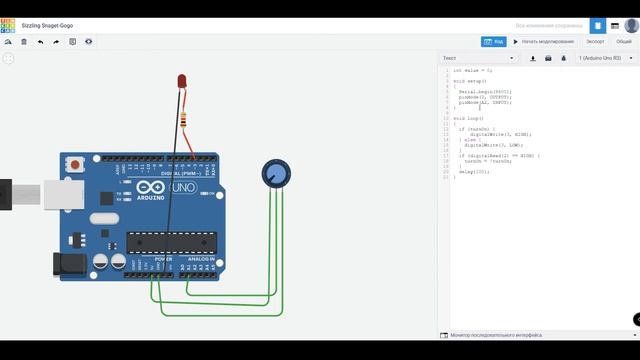Toggle the blue Code panel button
Image resolution: width=640 pixels, height=360 pixels.
click(493, 42)
